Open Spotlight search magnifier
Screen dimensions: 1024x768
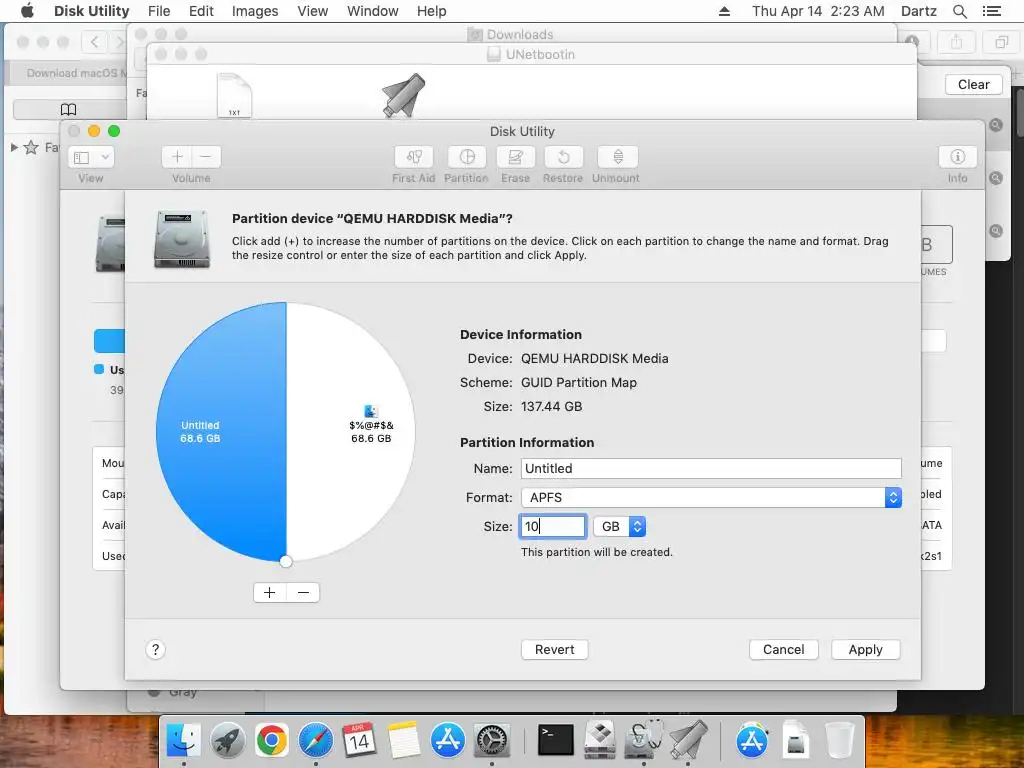tap(959, 11)
